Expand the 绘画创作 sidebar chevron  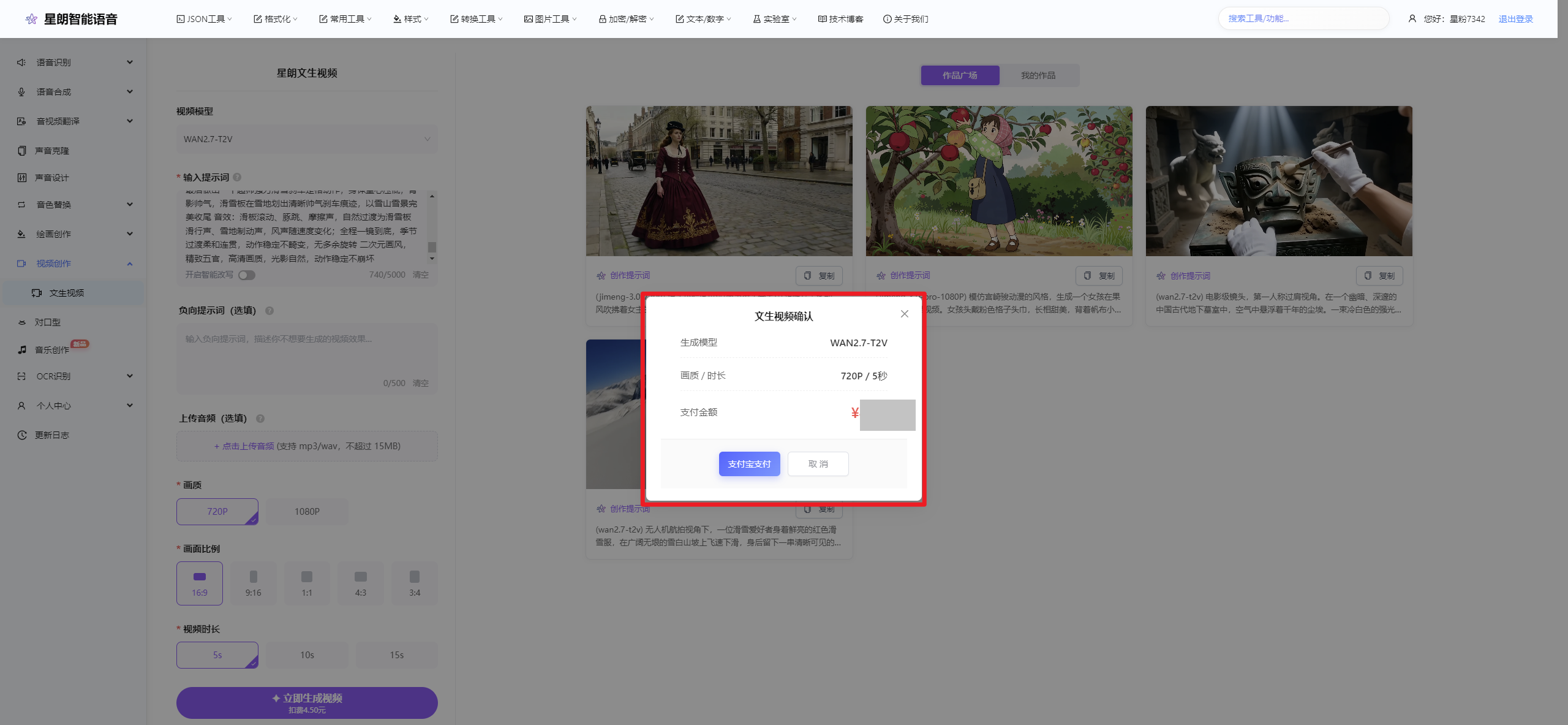[x=130, y=234]
